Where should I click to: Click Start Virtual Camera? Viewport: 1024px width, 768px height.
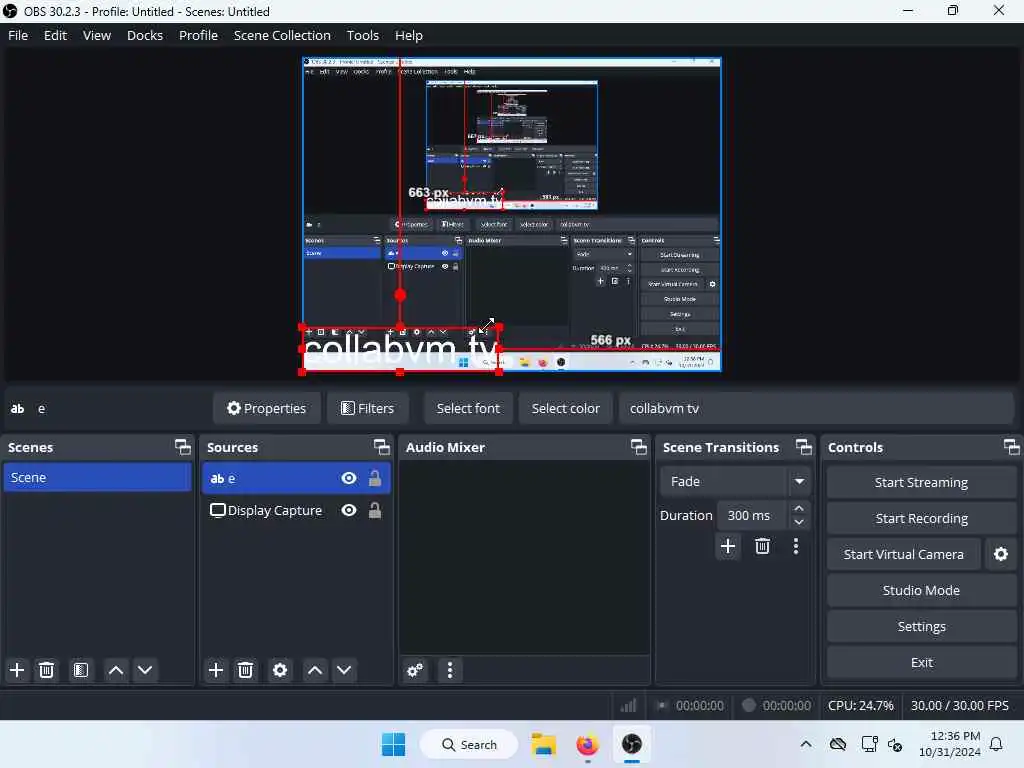point(904,554)
